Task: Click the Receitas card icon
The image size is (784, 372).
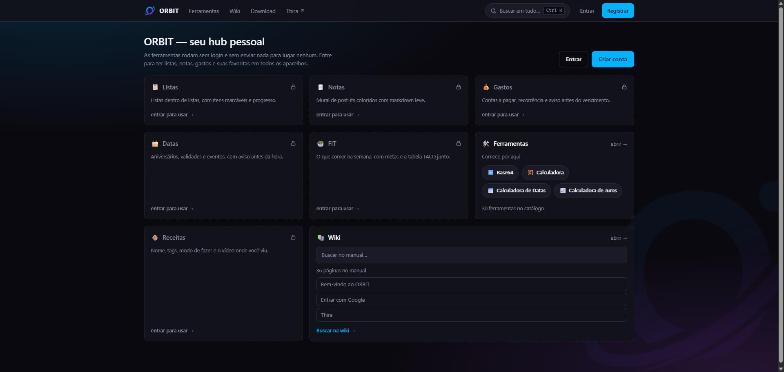Action: click(x=155, y=238)
